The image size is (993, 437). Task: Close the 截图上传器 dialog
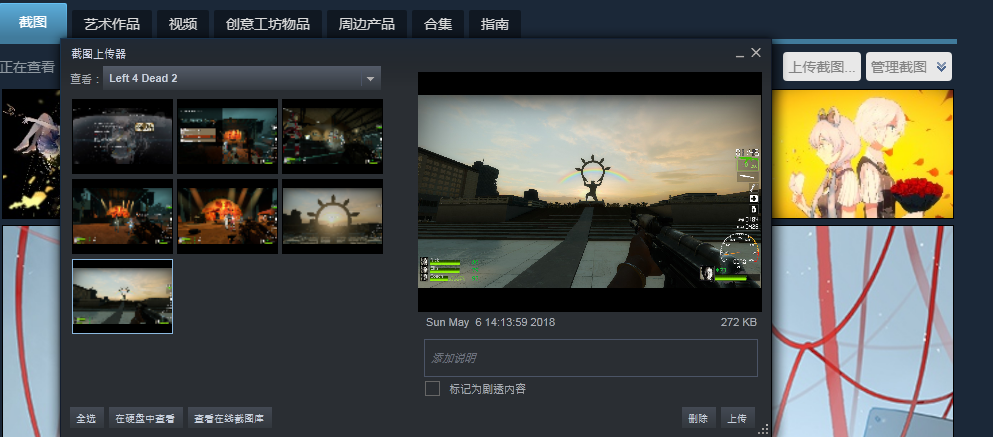[756, 53]
